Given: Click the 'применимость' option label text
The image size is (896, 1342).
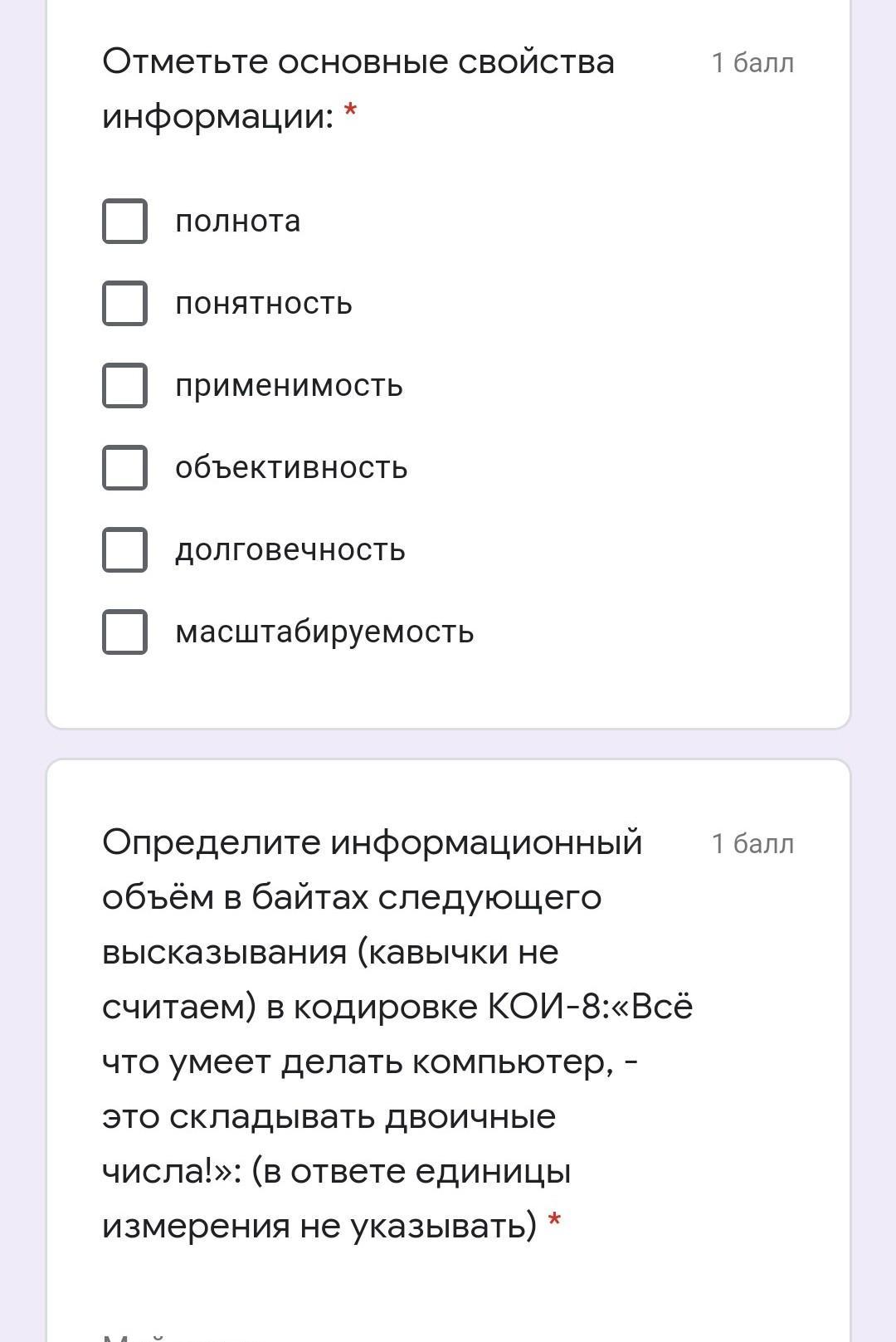Looking at the screenshot, I should pos(289,386).
